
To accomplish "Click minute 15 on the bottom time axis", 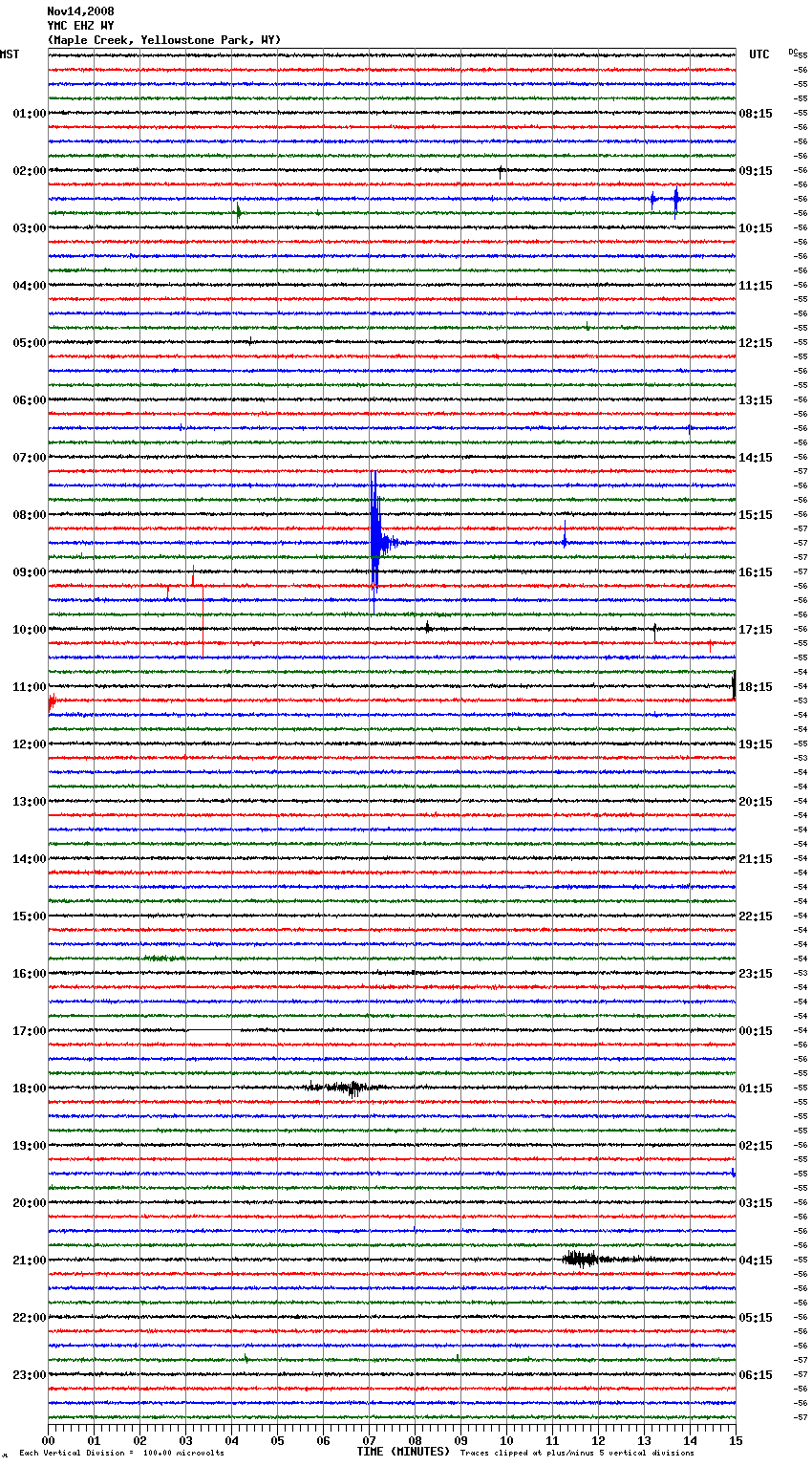I will pos(736,1440).
